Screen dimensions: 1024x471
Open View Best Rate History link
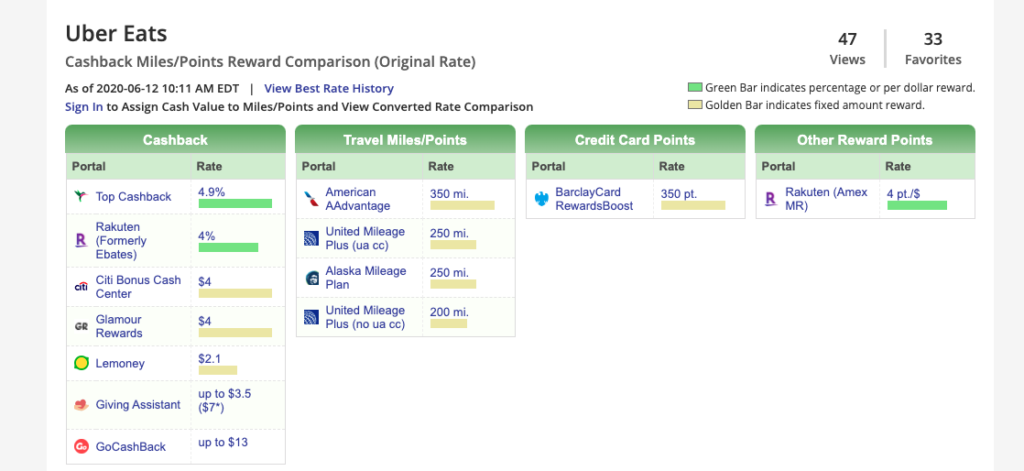(x=328, y=89)
